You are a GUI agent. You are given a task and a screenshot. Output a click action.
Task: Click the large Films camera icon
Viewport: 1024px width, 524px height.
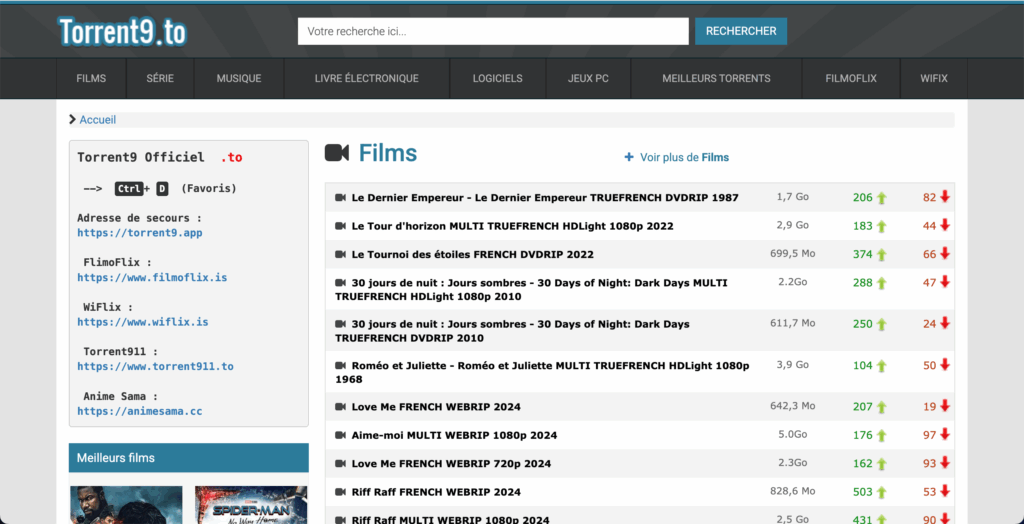(x=337, y=153)
